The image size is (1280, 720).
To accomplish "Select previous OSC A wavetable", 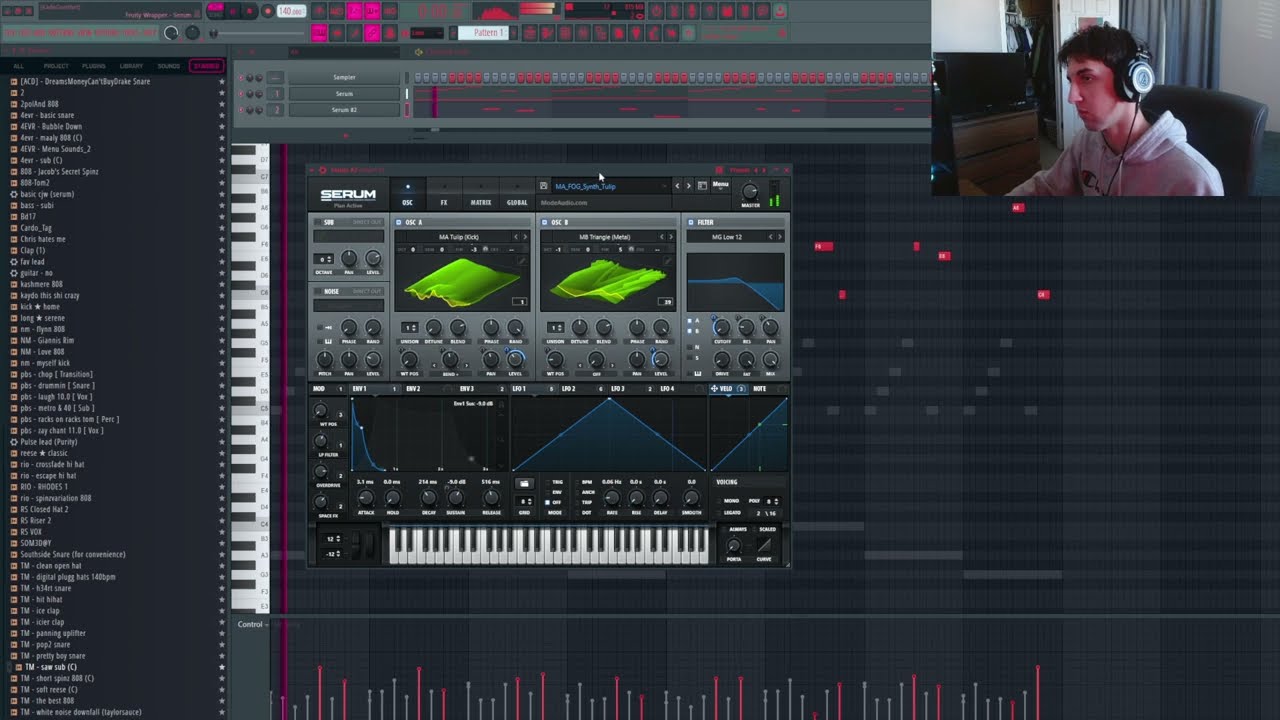I will [x=516, y=237].
